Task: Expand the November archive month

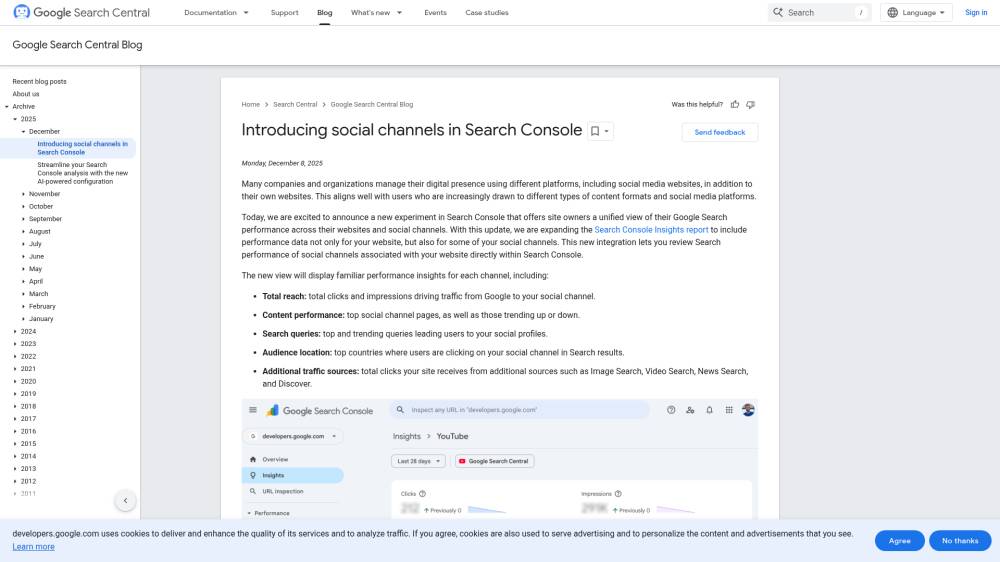Action: point(24,194)
